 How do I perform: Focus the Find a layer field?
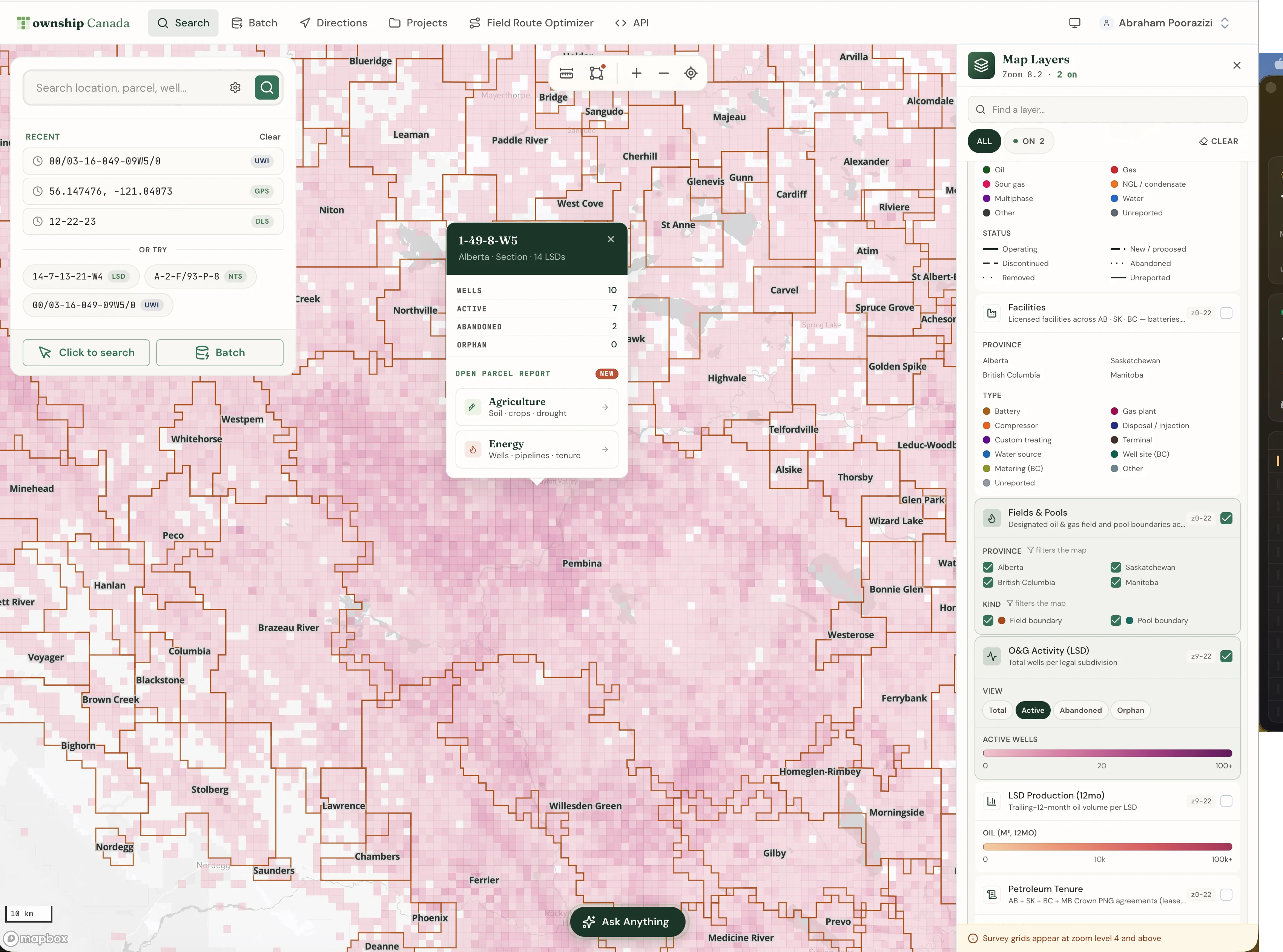1107,109
